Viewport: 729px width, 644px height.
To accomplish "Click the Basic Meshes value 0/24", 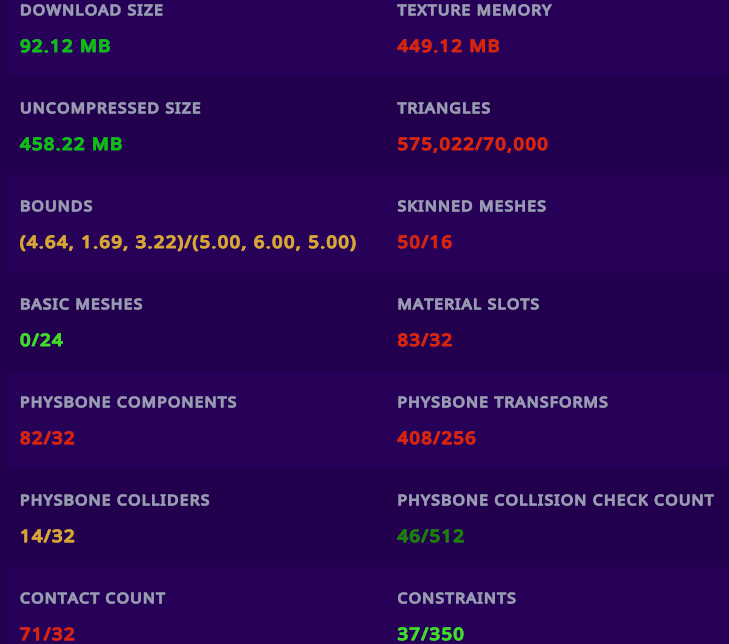I will [41, 340].
